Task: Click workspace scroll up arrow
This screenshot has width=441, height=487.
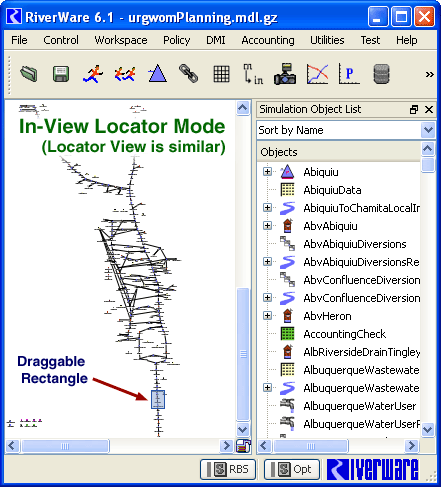Action: click(243, 108)
